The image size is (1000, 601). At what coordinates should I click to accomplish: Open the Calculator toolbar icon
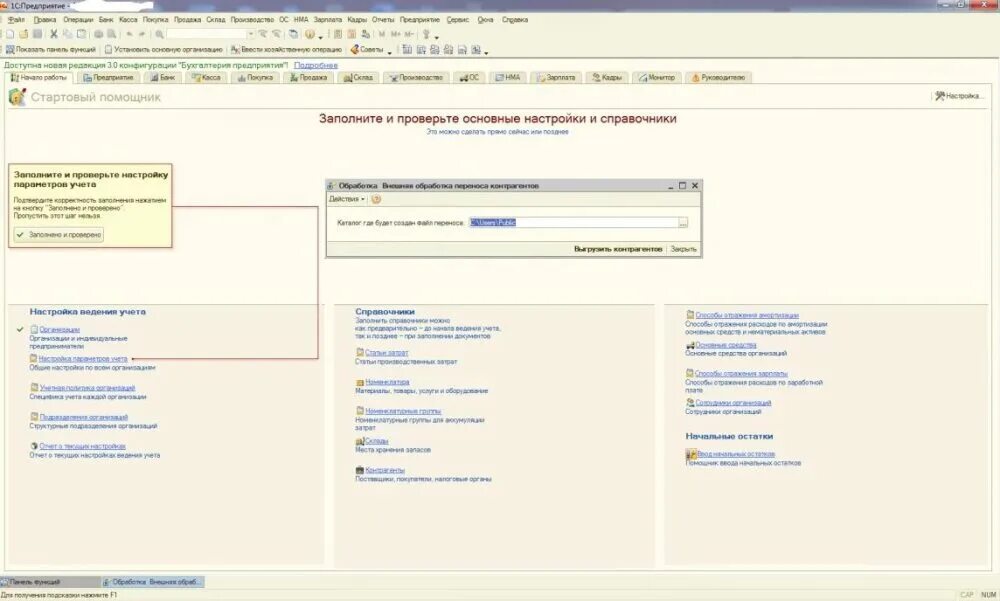(x=337, y=34)
